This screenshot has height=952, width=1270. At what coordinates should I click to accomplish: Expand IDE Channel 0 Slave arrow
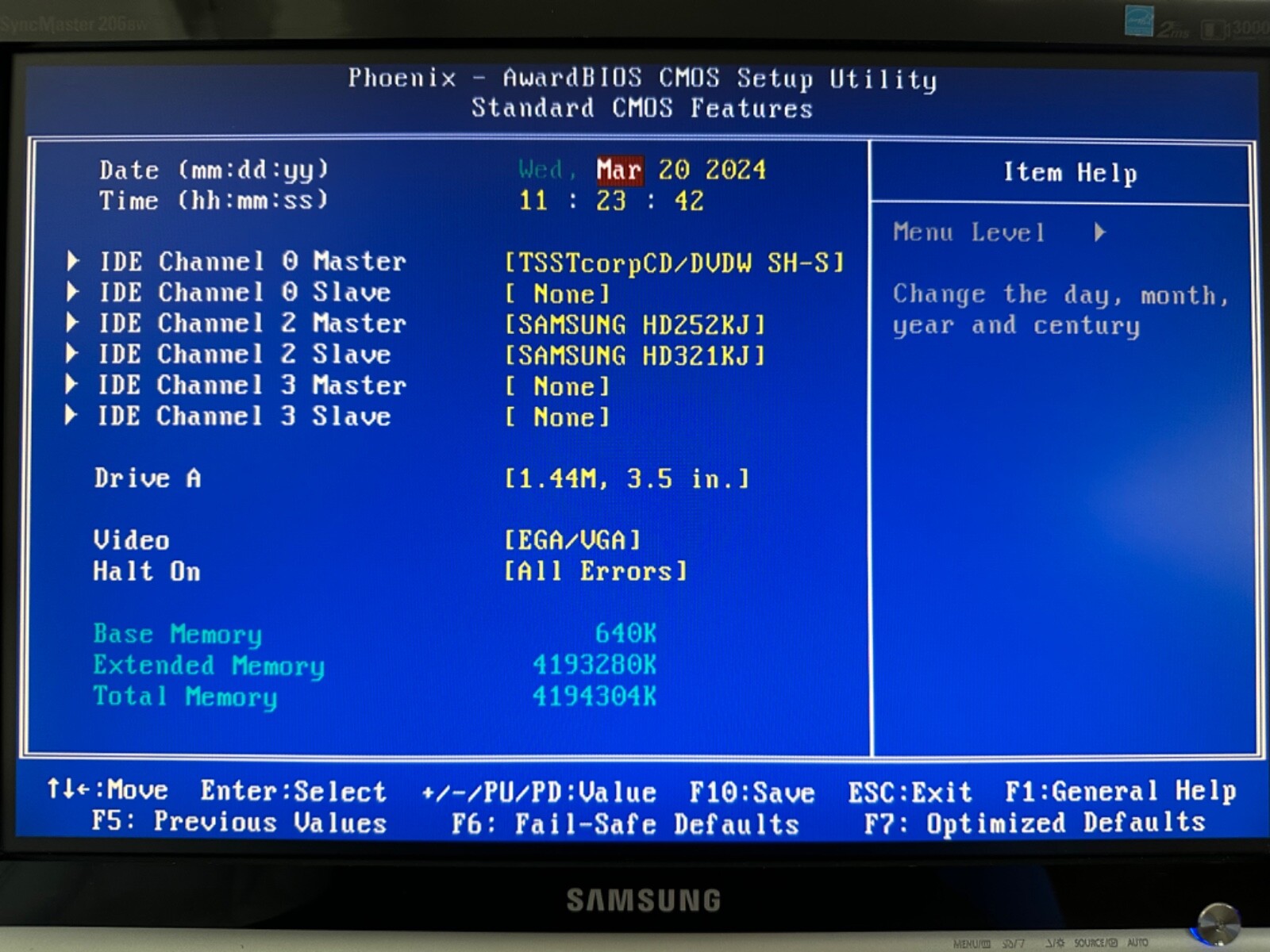pyautogui.click(x=73, y=292)
